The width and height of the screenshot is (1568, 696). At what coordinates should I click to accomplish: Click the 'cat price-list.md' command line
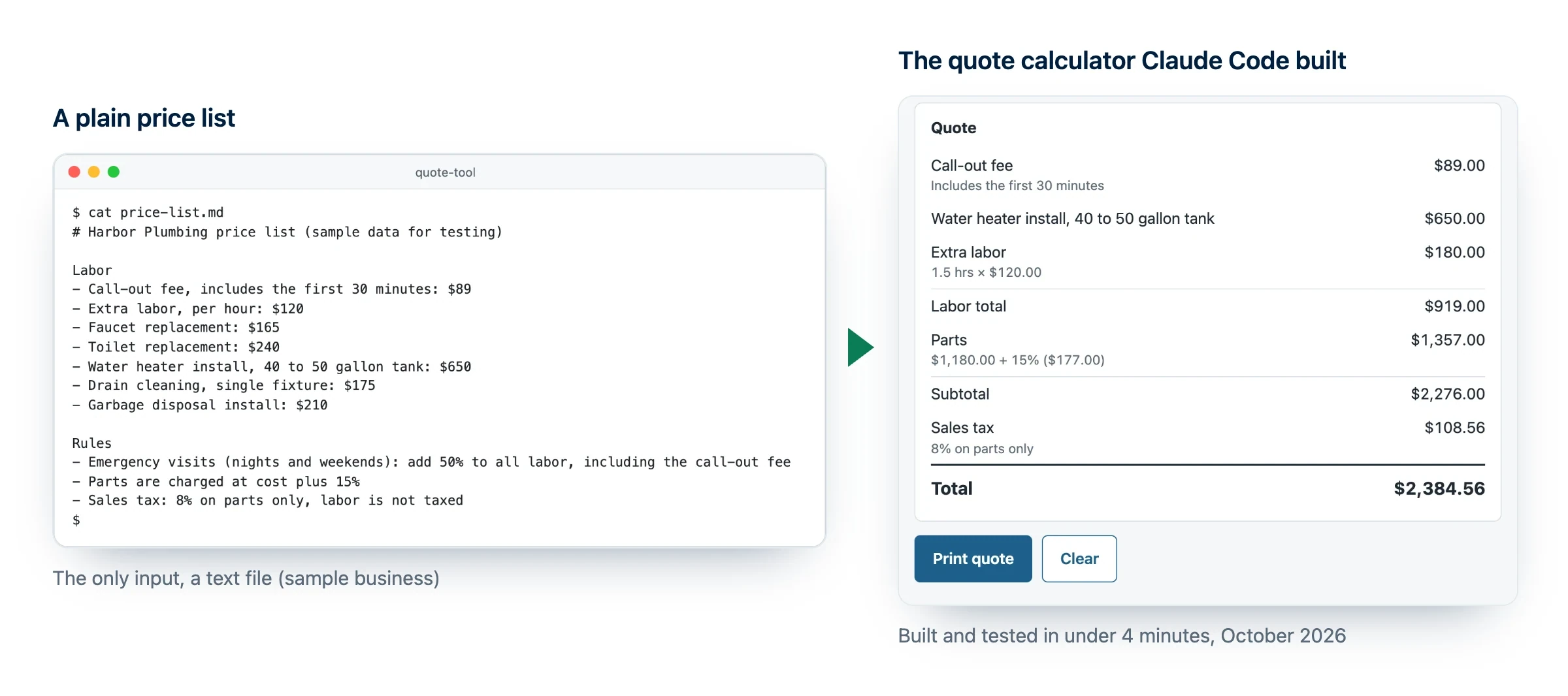click(x=148, y=212)
